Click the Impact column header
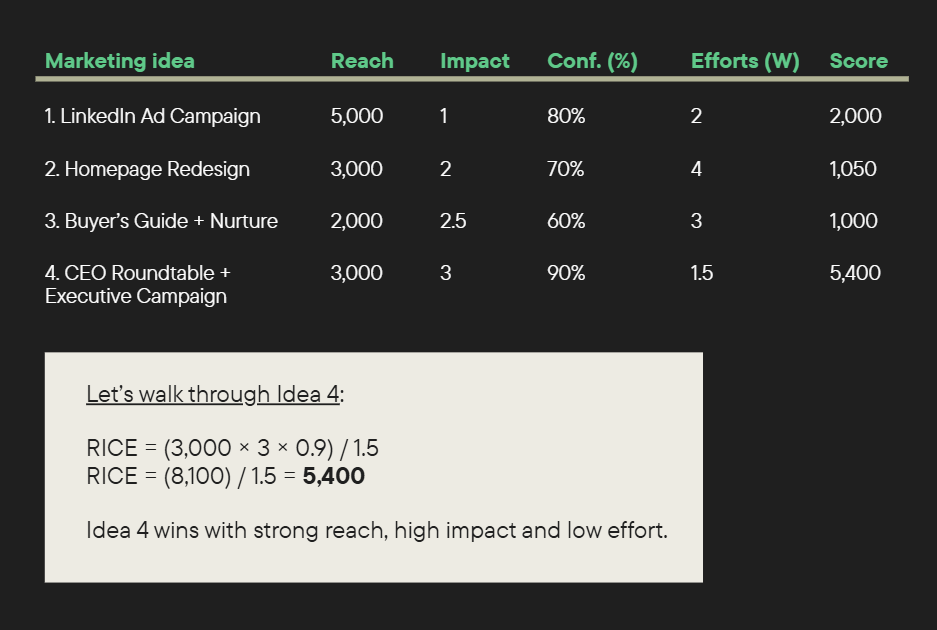Screen dimensions: 937x630 (474, 61)
